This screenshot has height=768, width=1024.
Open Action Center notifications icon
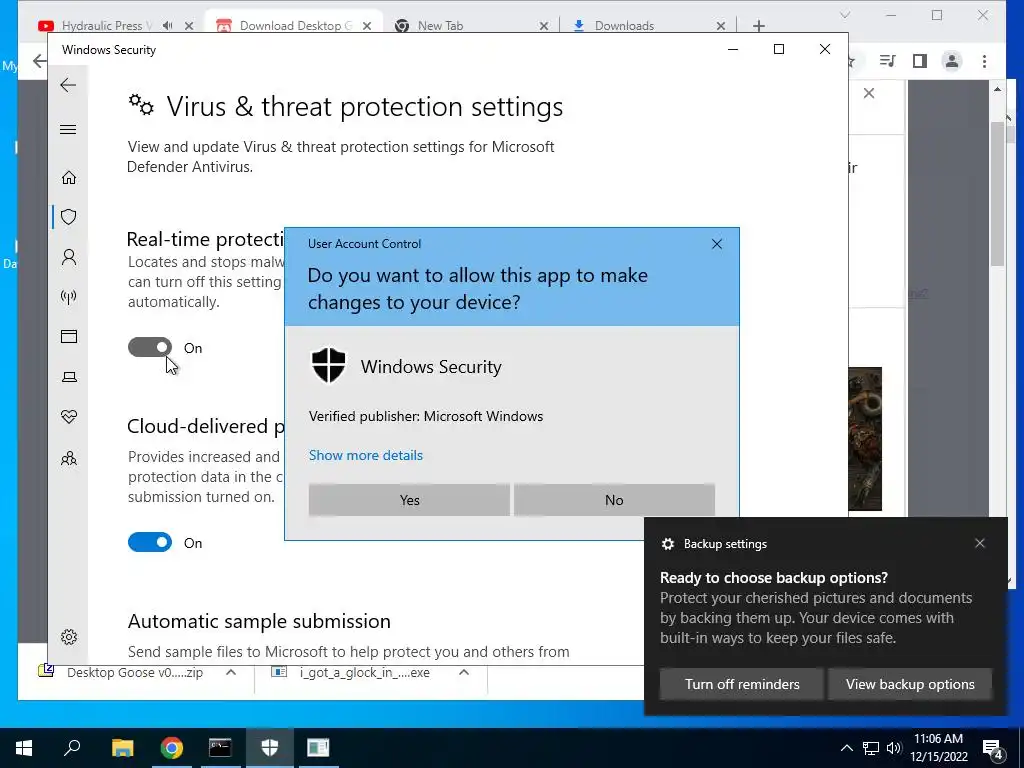tap(993, 748)
